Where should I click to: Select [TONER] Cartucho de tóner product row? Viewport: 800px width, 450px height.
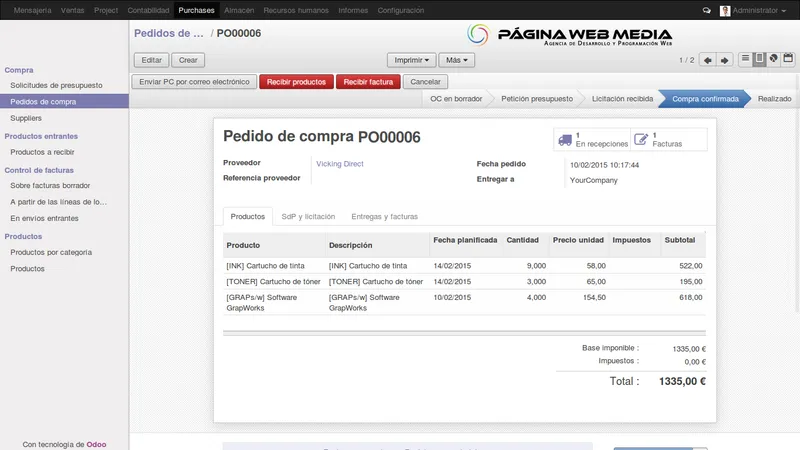coord(464,282)
